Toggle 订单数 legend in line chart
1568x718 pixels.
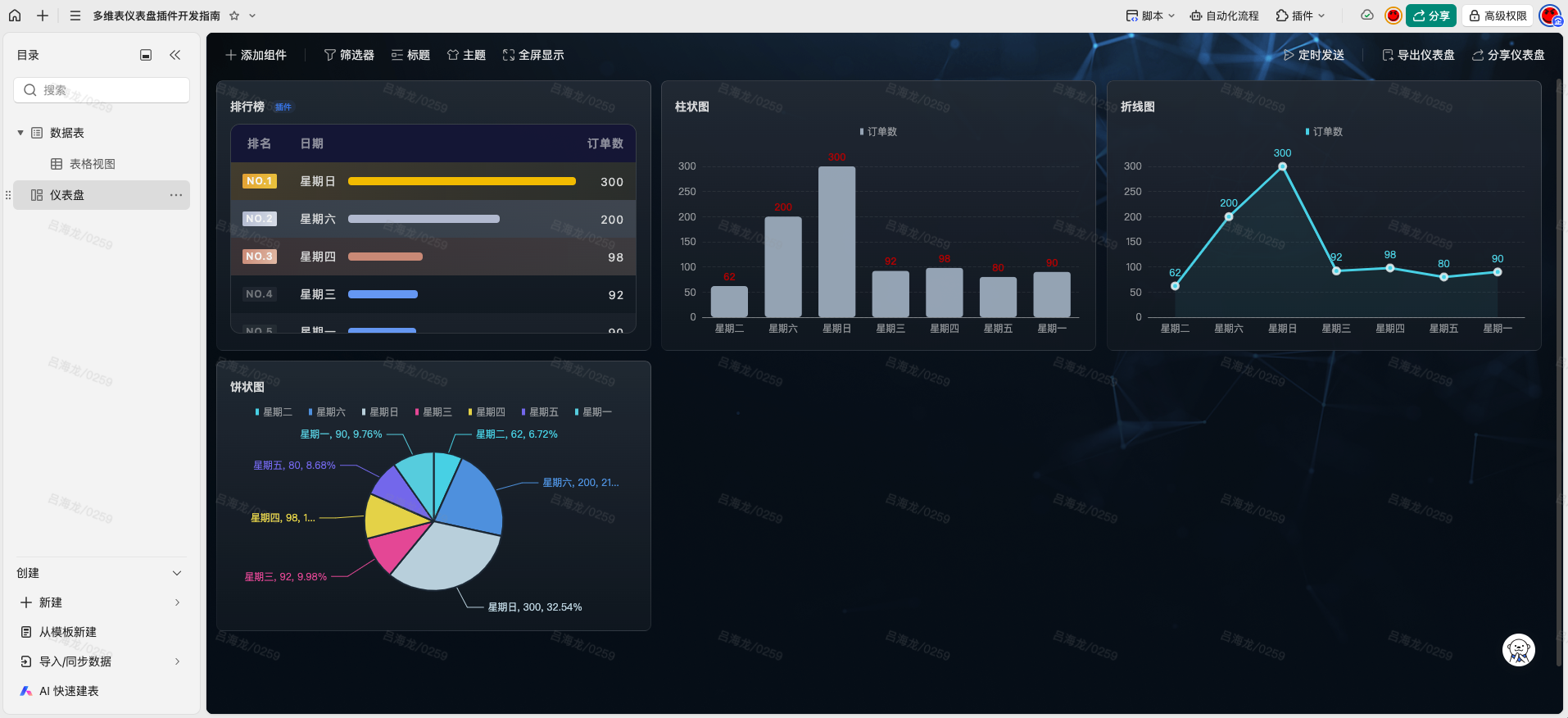1324,132
